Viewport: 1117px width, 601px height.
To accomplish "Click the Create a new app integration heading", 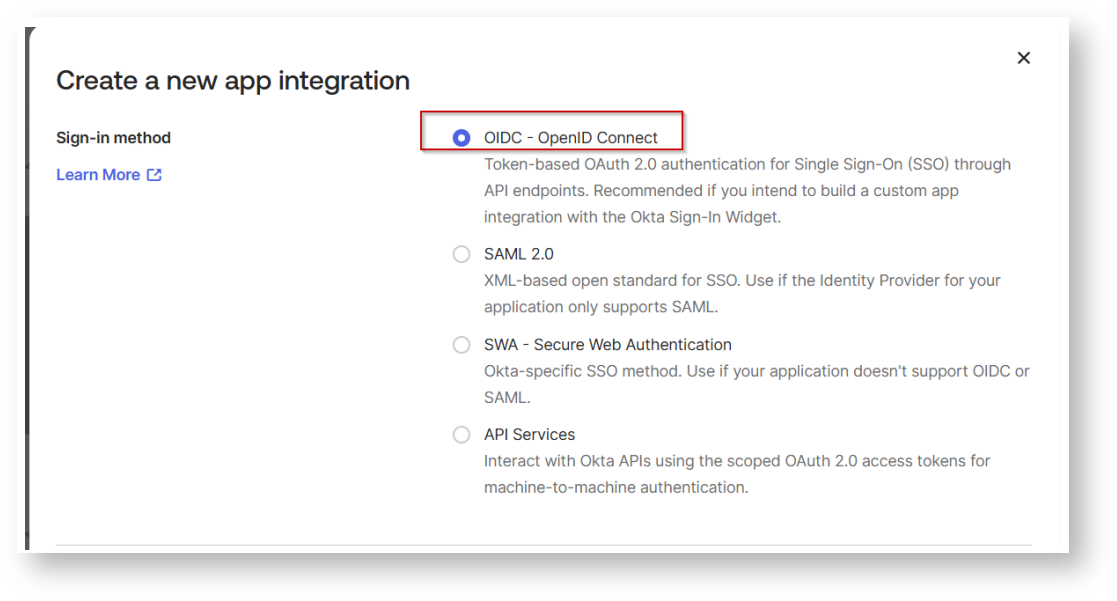I will click(233, 81).
